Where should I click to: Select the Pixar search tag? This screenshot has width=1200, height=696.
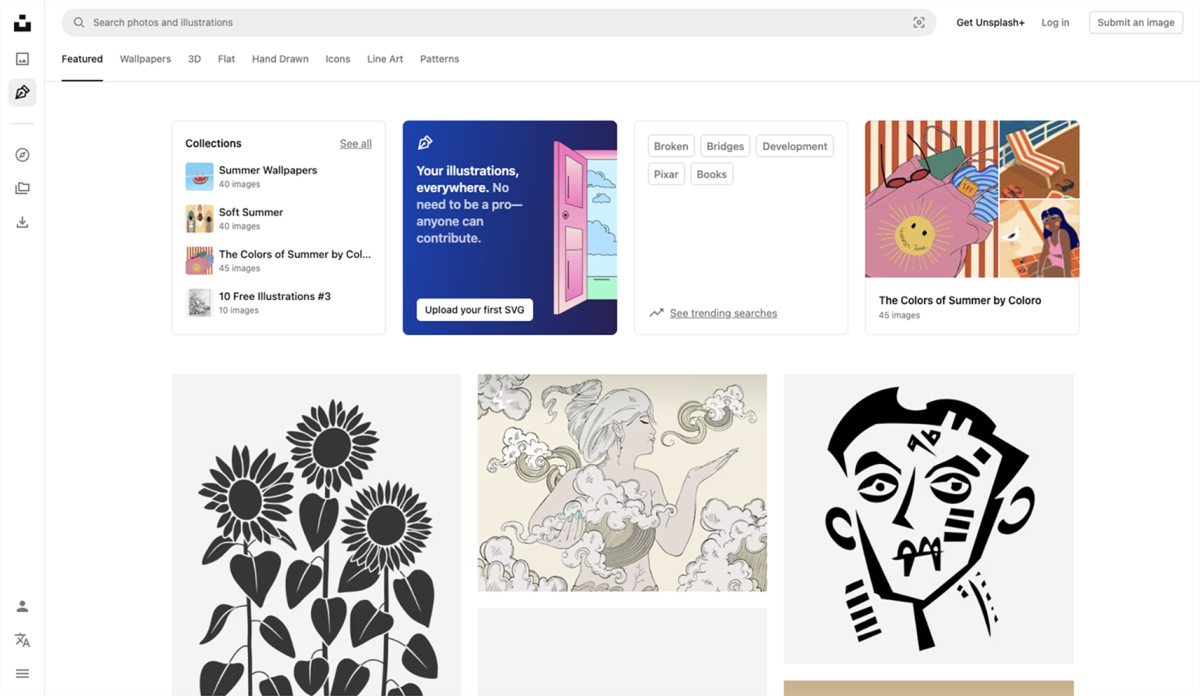pos(666,174)
